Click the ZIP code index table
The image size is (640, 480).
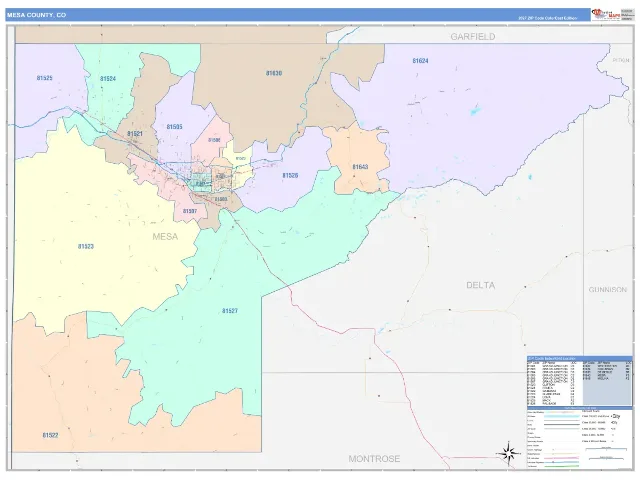coord(580,381)
